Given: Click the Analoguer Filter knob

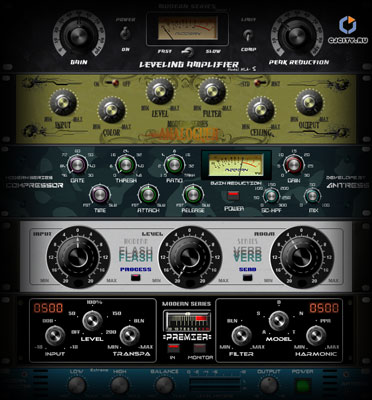Looking at the screenshot, I should (x=212, y=91).
